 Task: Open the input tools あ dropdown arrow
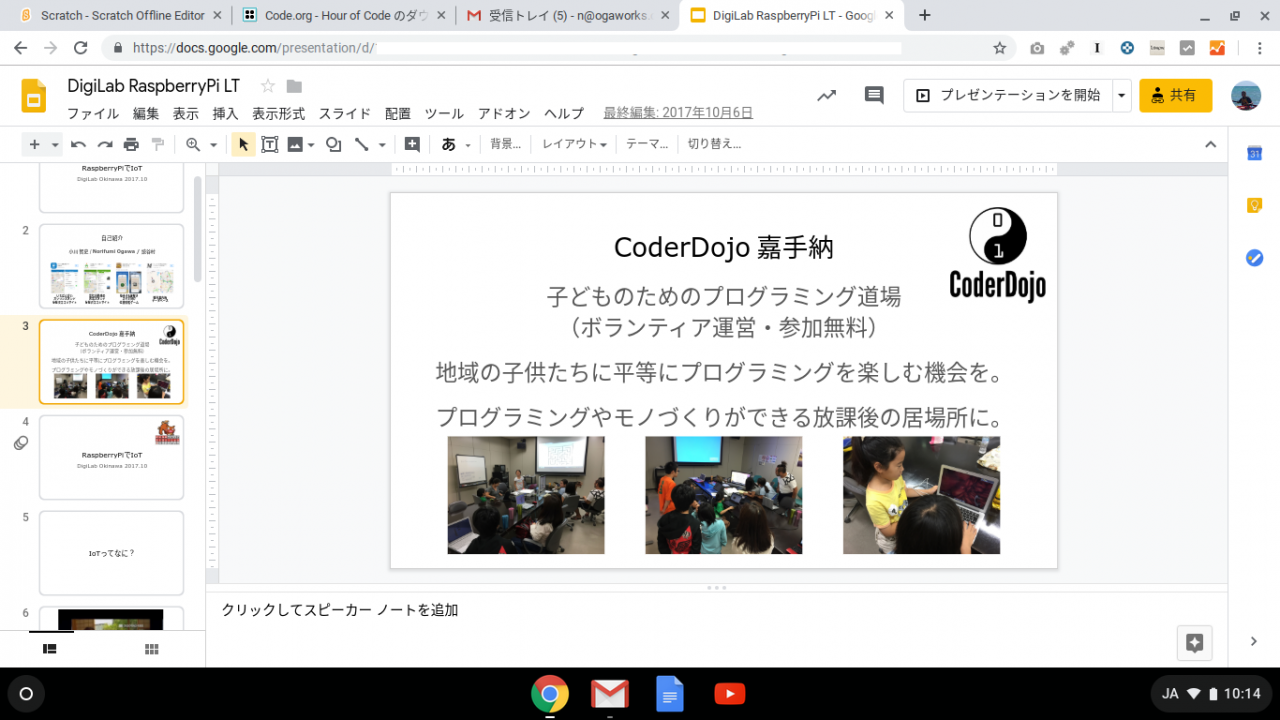(x=468, y=145)
